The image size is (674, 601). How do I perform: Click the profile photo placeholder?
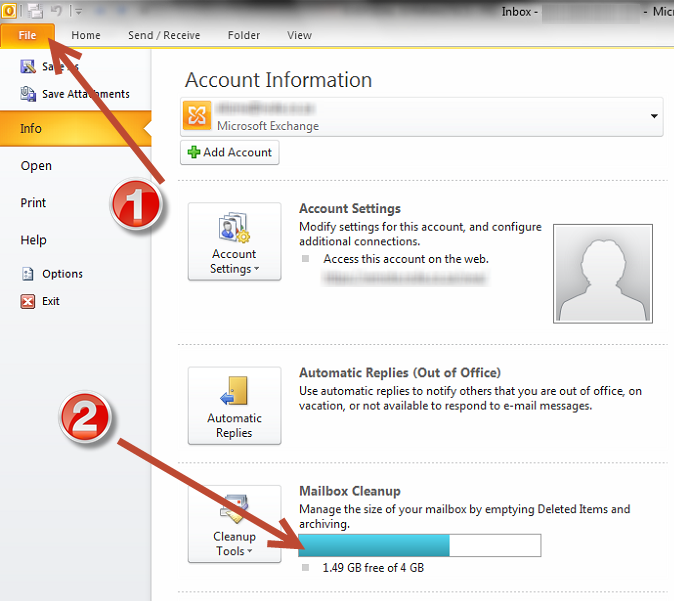(603, 273)
